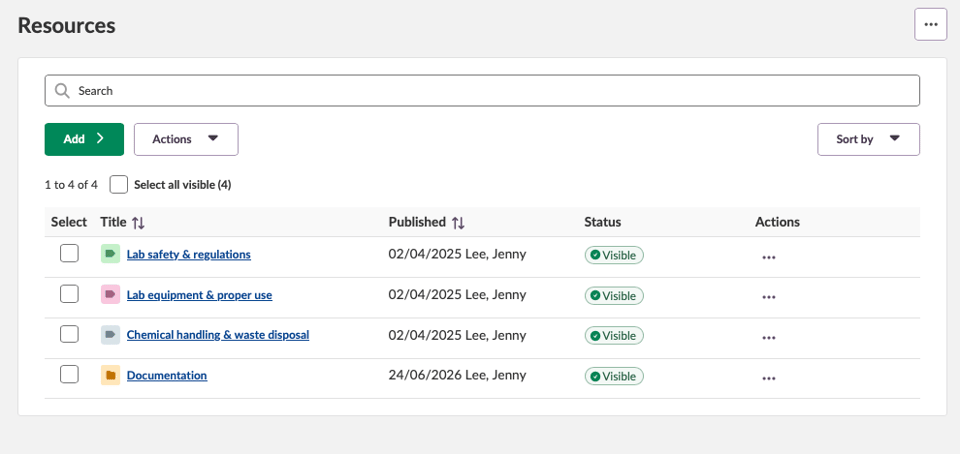Screen dimensions: 960x454
Task: Click the Select column header
Action: pyautogui.click(x=69, y=222)
